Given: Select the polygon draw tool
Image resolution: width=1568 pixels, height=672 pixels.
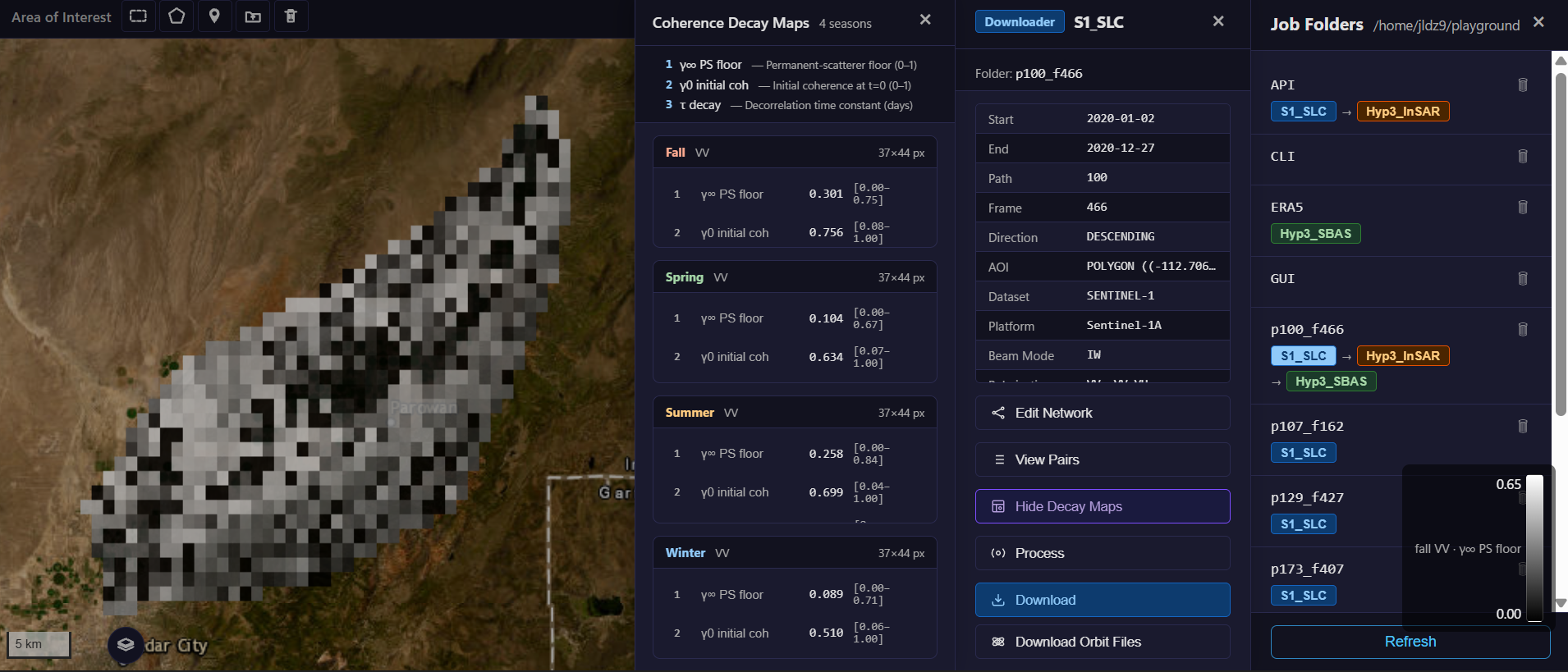Looking at the screenshot, I should click(x=177, y=16).
